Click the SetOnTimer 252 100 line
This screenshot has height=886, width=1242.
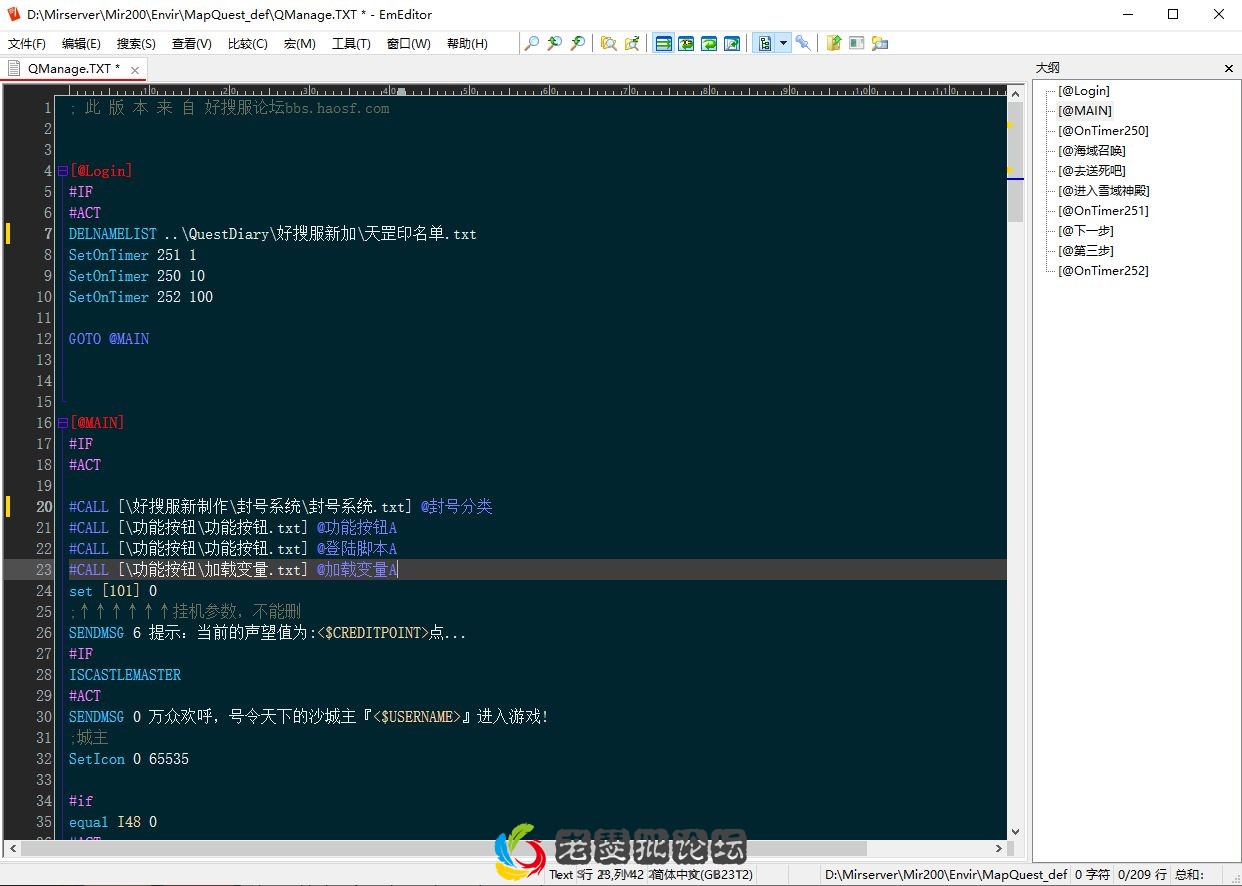pyautogui.click(x=141, y=297)
